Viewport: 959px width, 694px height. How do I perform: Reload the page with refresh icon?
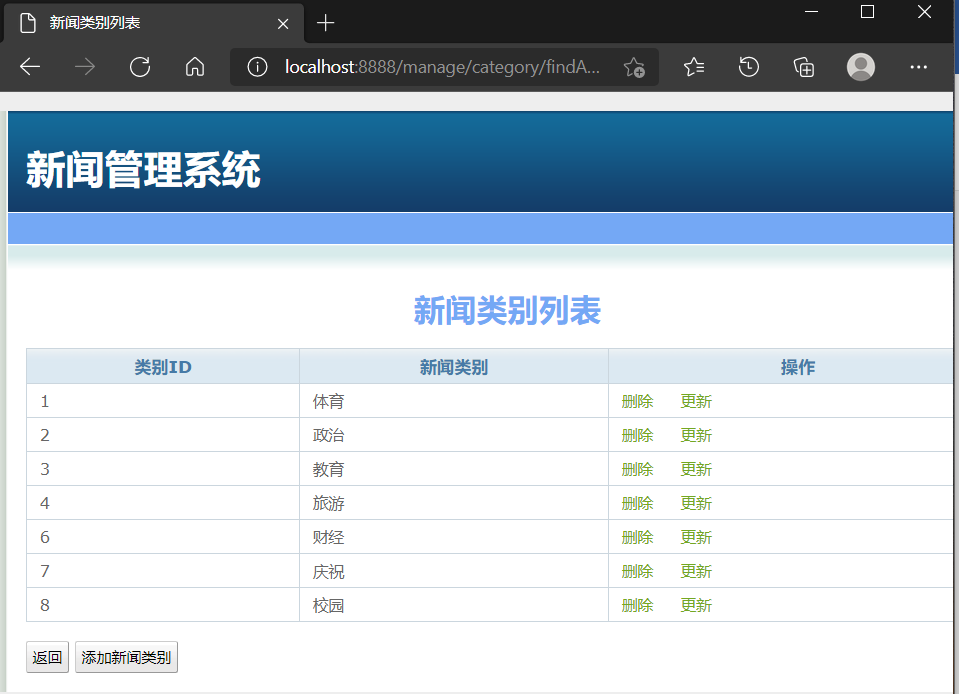pos(140,67)
